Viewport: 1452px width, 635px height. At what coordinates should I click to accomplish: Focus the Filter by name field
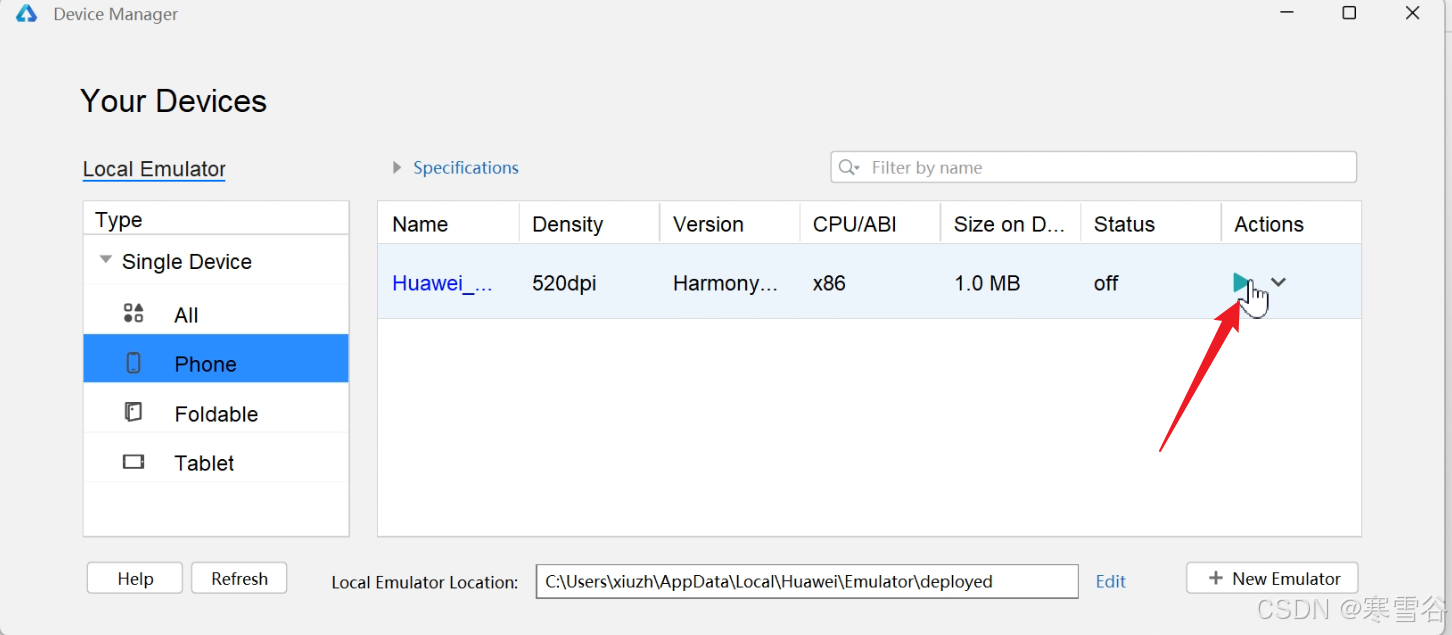coord(1093,167)
